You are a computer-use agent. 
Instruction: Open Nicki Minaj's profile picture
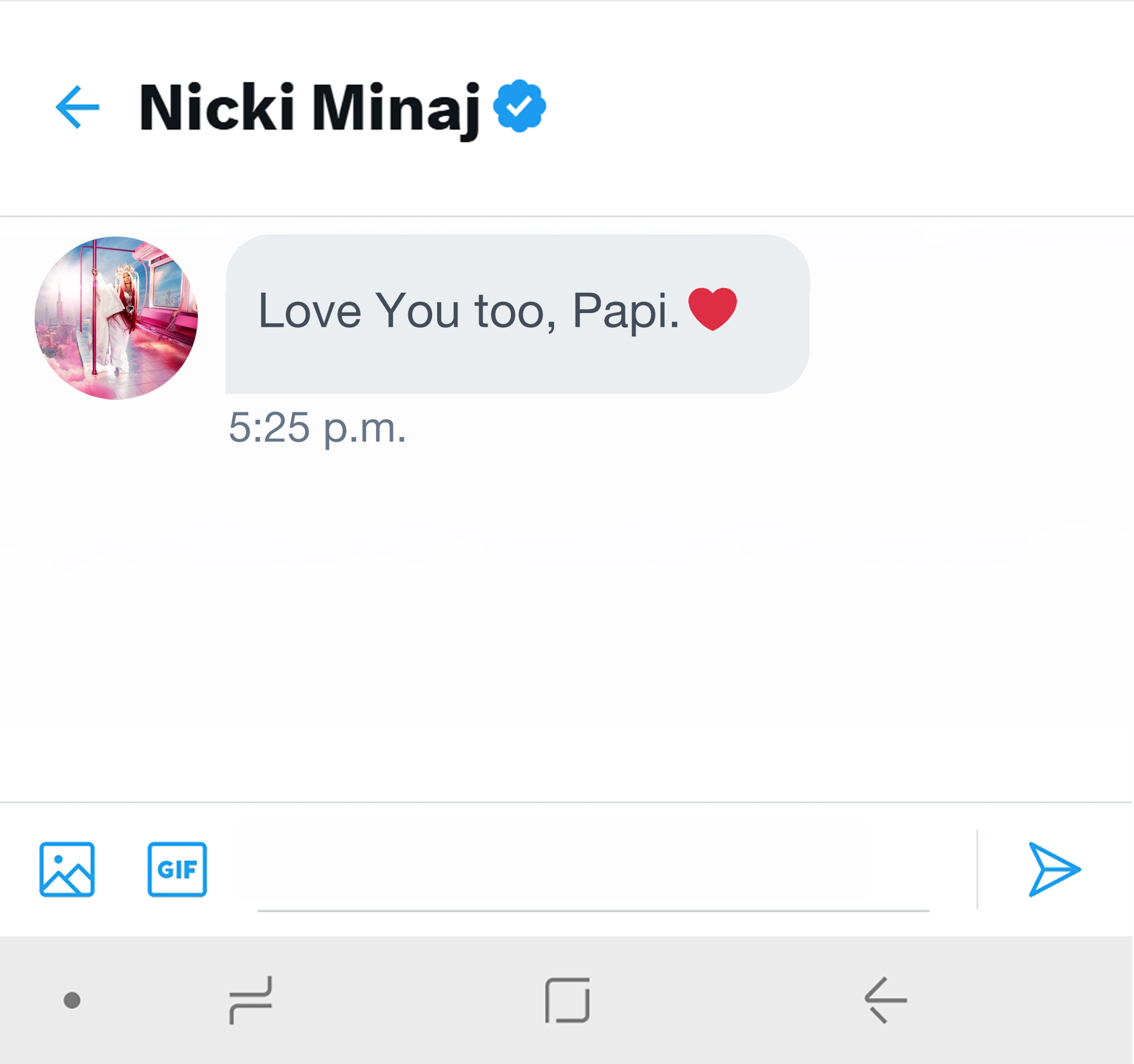pos(116,318)
